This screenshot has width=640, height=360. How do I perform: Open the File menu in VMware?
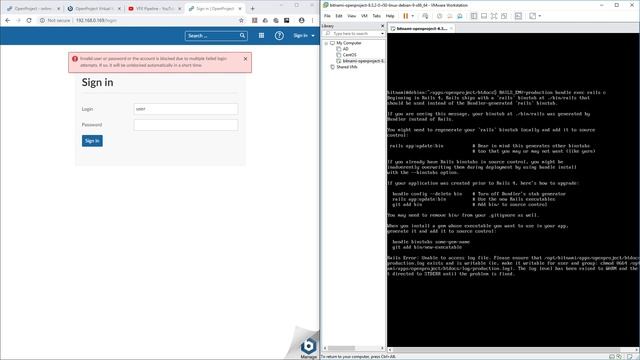pos(327,16)
